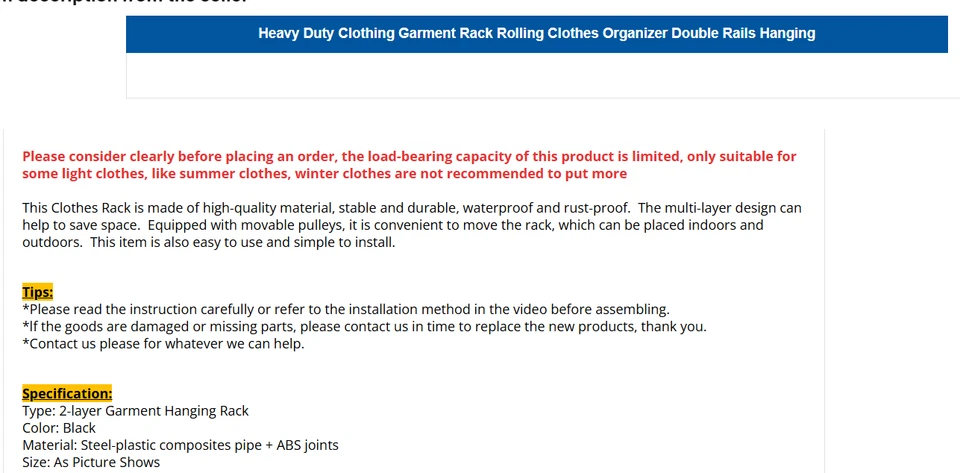
Task: Click the highlighted 'Specification:' heading
Action: click(x=67, y=394)
